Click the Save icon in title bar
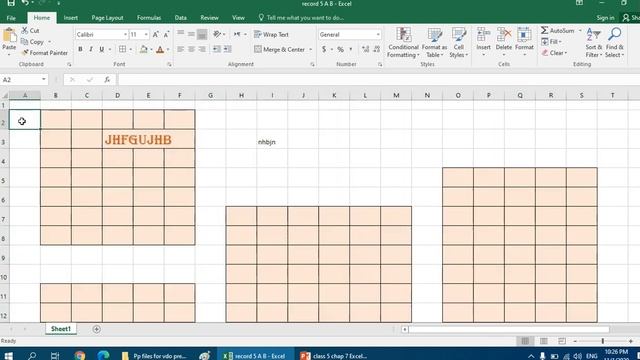This screenshot has width=640, height=360. tap(11, 3)
